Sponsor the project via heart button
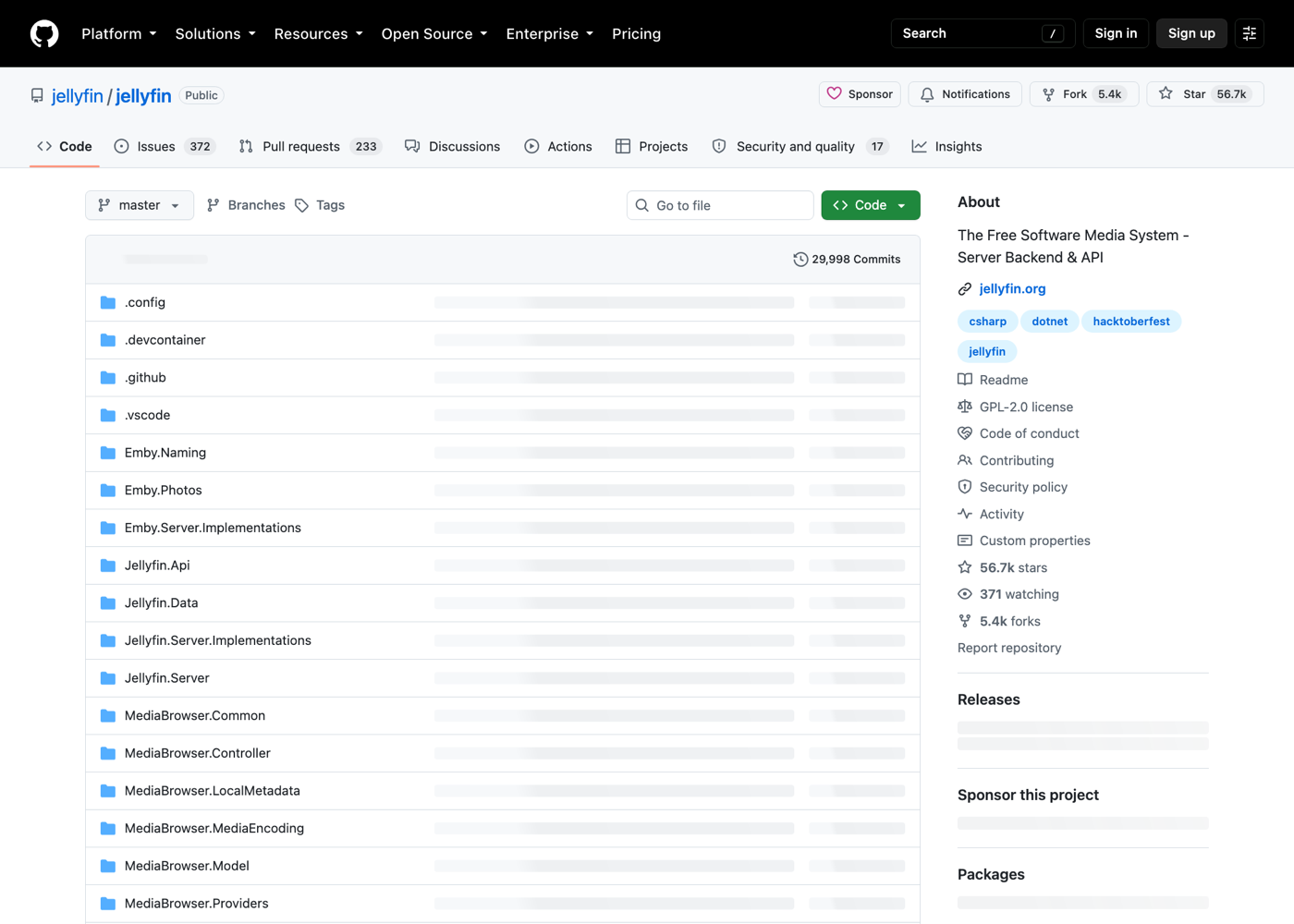 (860, 94)
